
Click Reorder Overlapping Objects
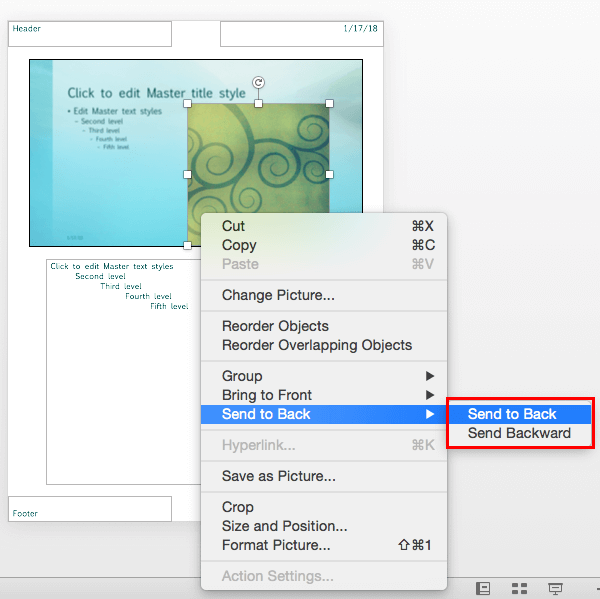coord(316,345)
